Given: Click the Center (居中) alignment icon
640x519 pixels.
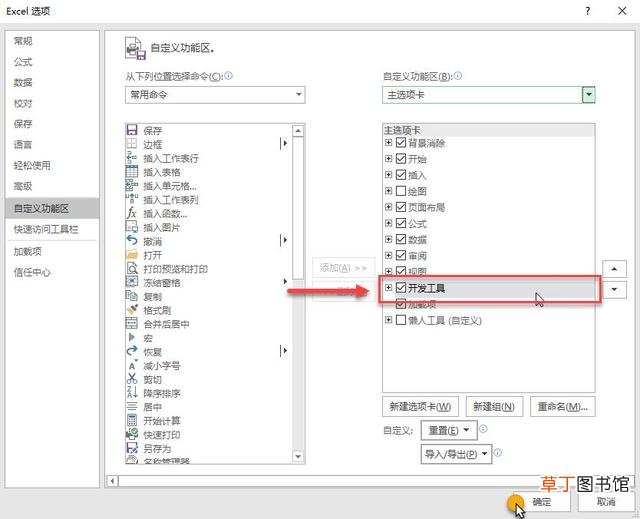Looking at the screenshot, I should [132, 406].
